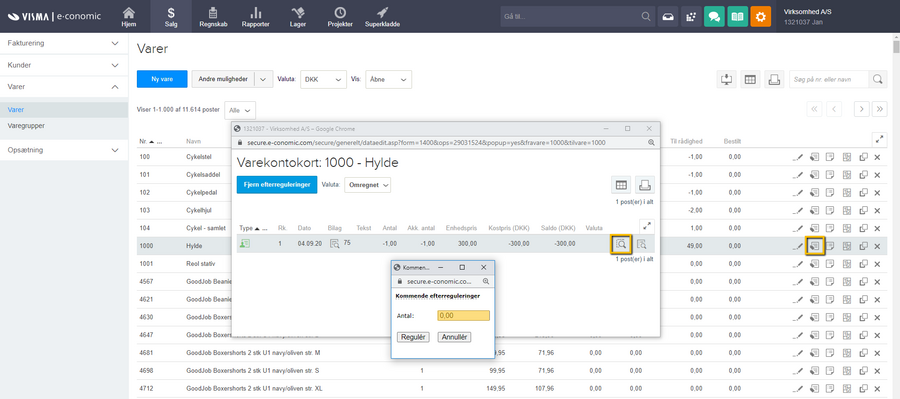The width and height of the screenshot is (900, 399).
Task: Expand the Opsætning sidebar section
Action: (64, 150)
